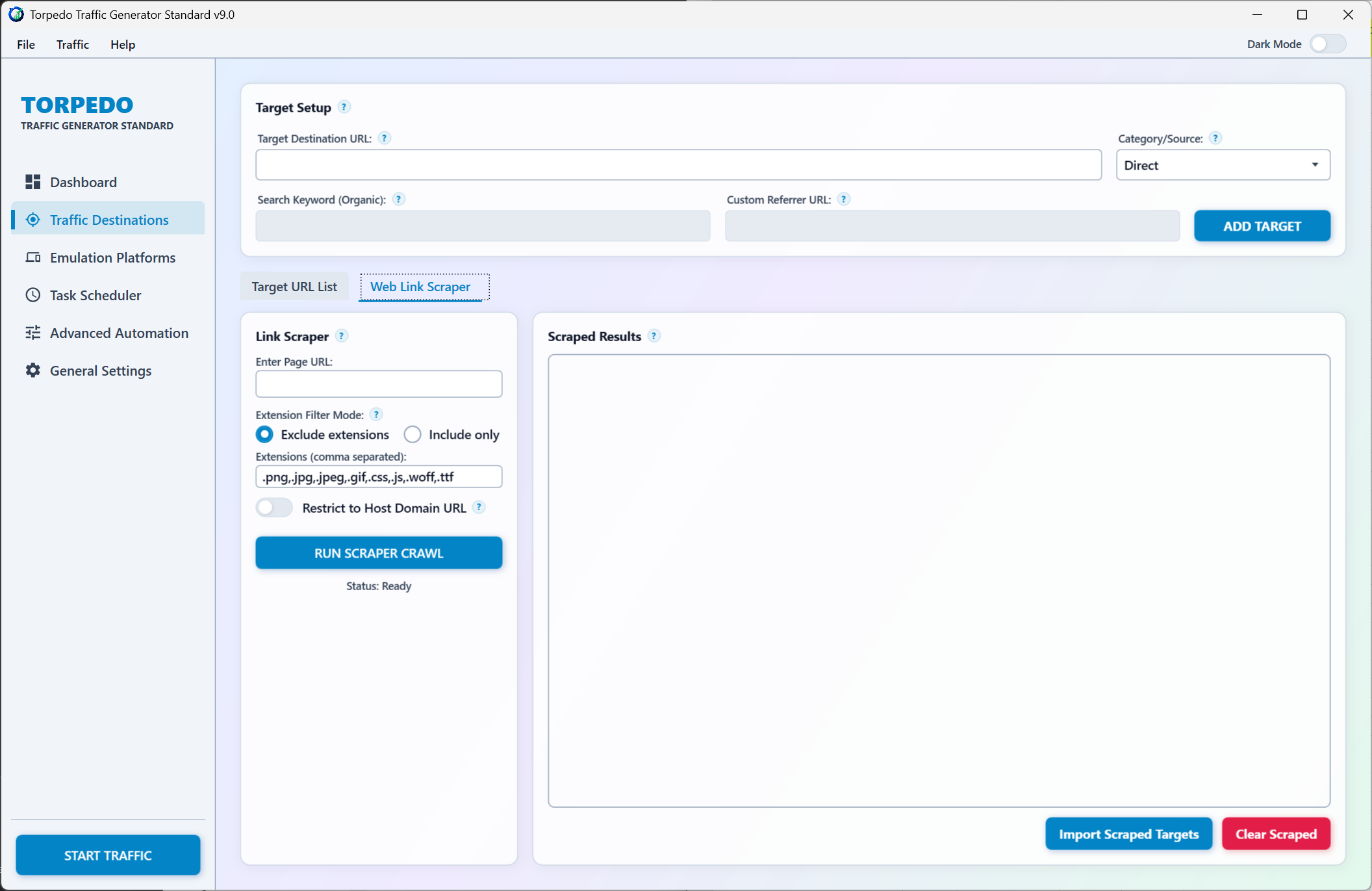The width and height of the screenshot is (1372, 891).
Task: Focus the Enter Page URL field
Action: (379, 384)
